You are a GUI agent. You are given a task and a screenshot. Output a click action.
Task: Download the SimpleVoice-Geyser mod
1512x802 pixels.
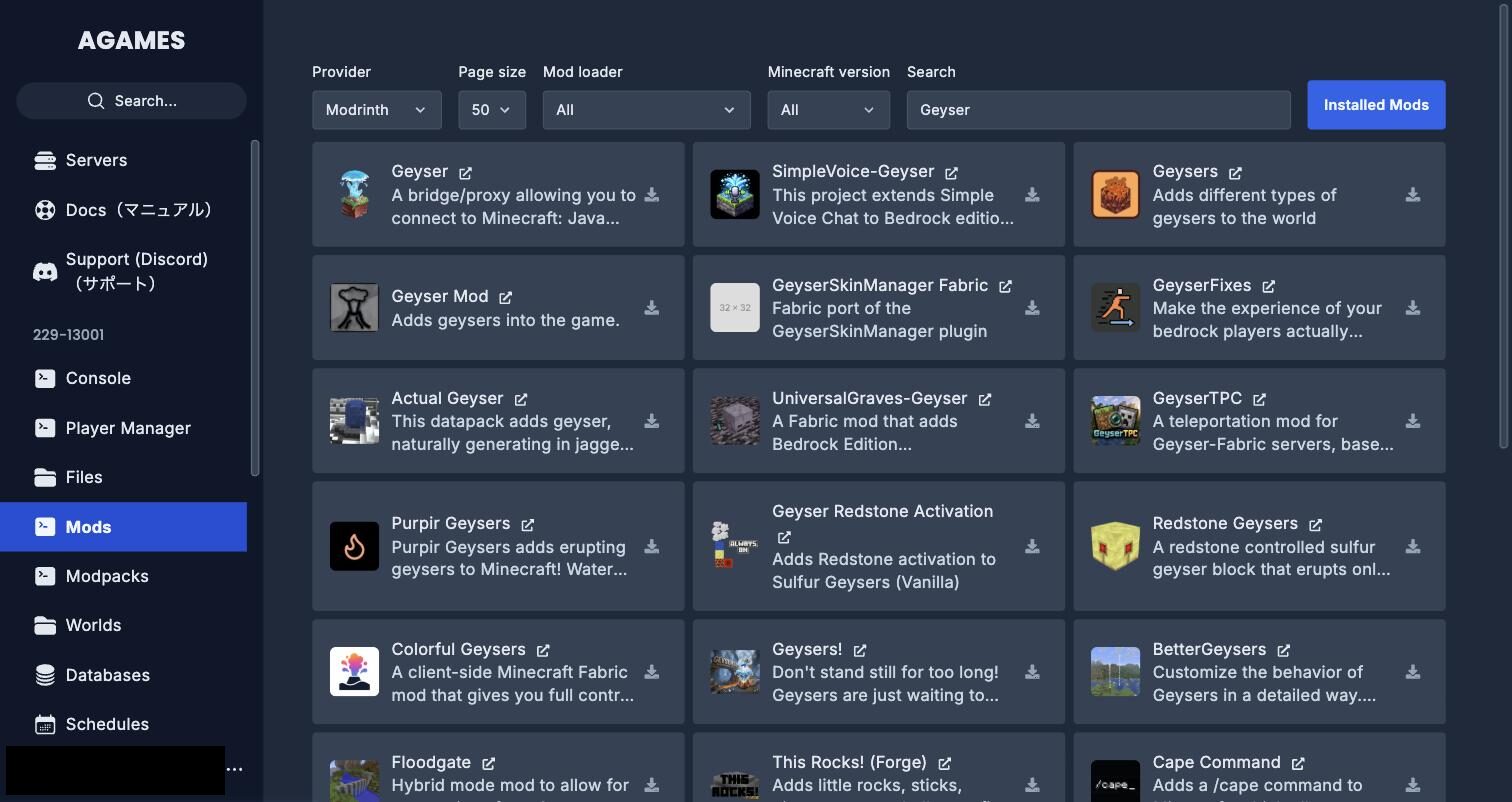1032,195
